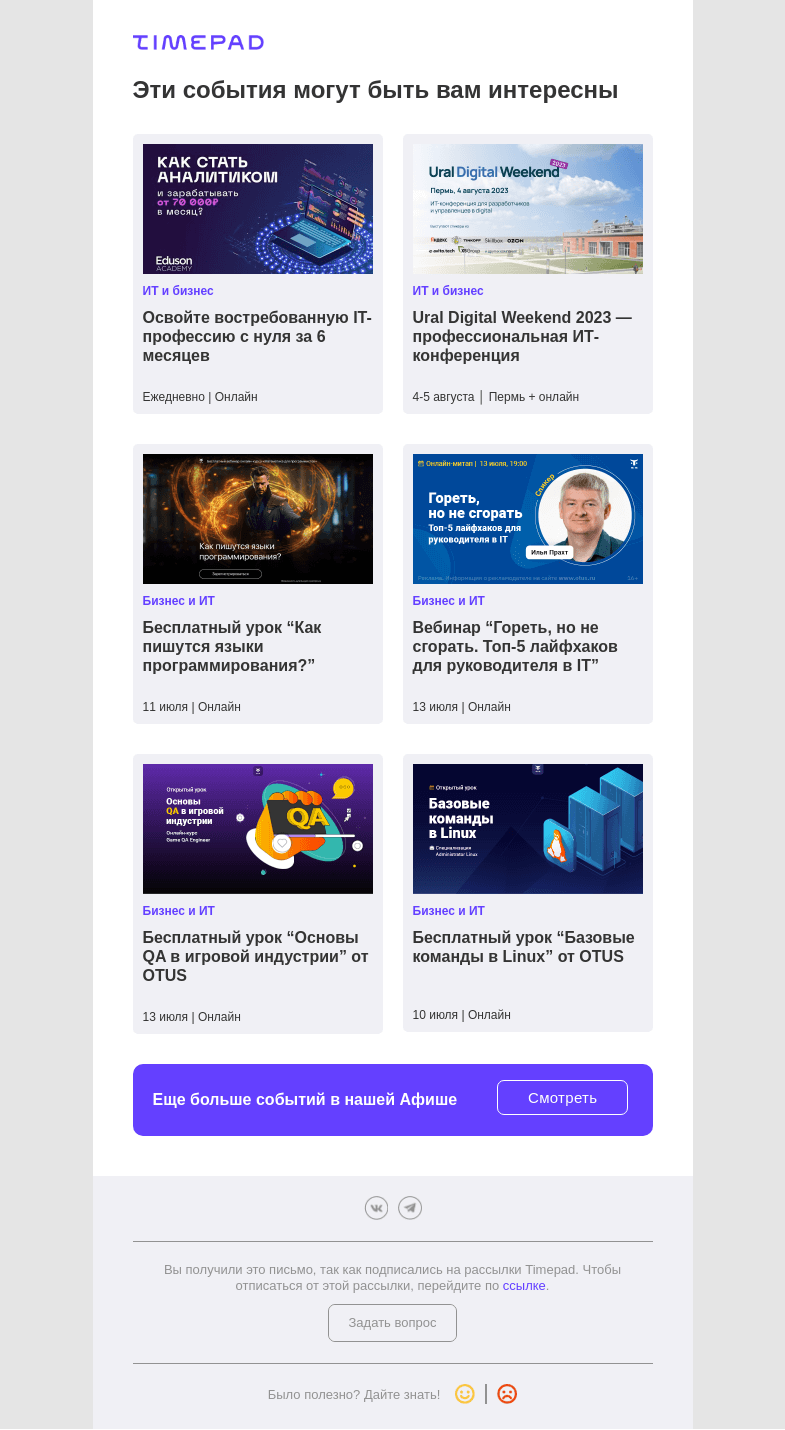Open title Ural Digital Weekend 2023
The width and height of the screenshot is (785, 1430).
(523, 337)
